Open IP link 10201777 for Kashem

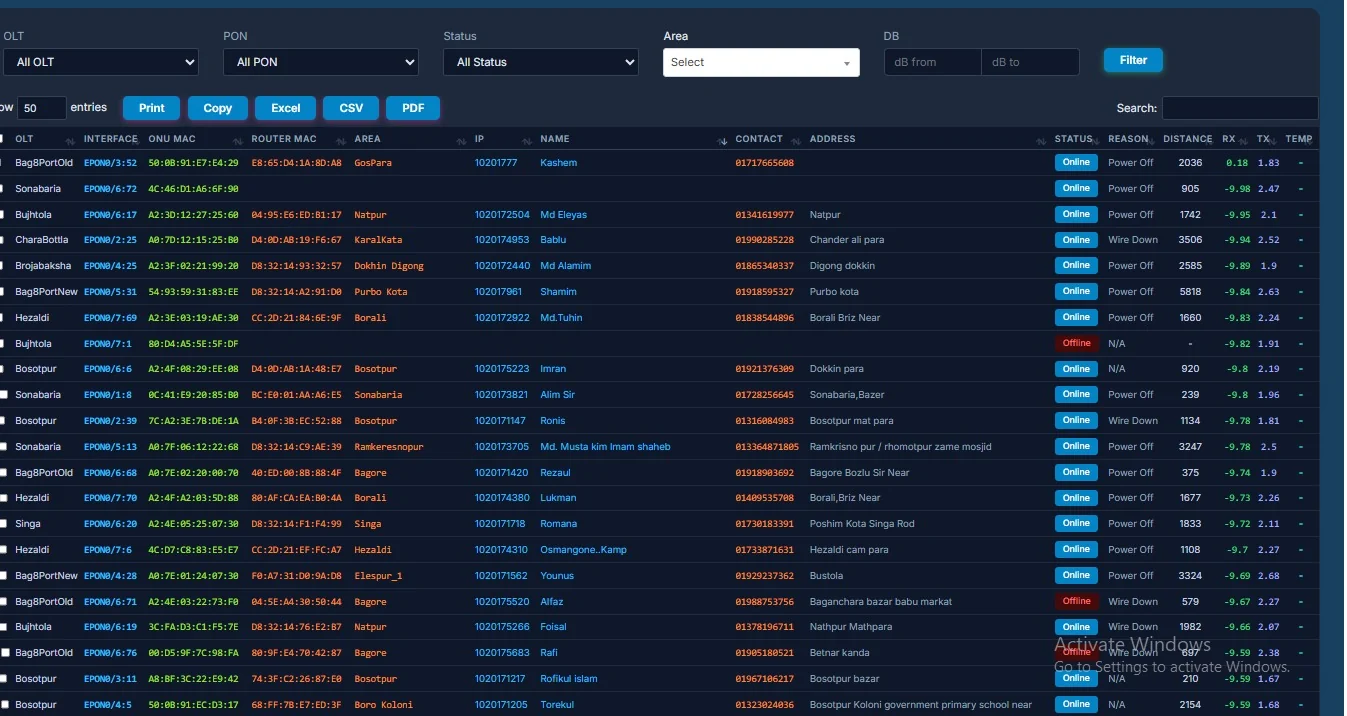coord(496,163)
